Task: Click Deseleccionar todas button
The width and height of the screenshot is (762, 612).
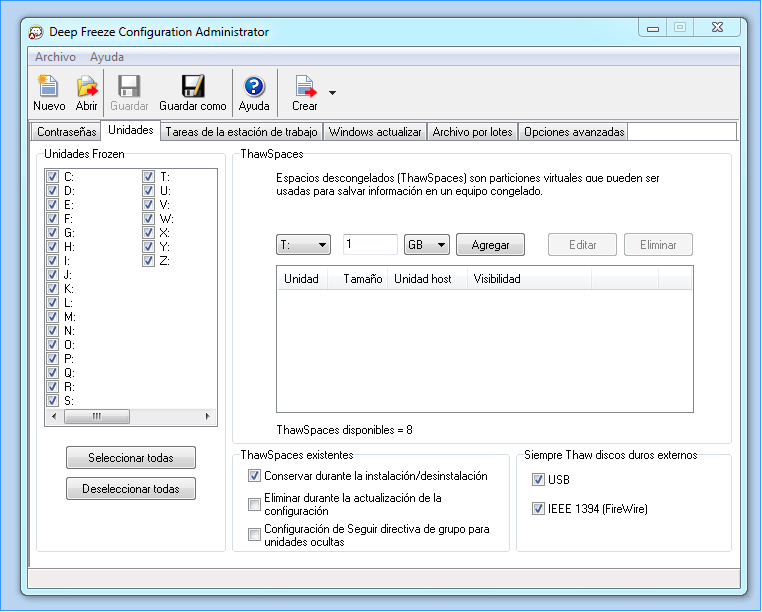Action: [131, 489]
